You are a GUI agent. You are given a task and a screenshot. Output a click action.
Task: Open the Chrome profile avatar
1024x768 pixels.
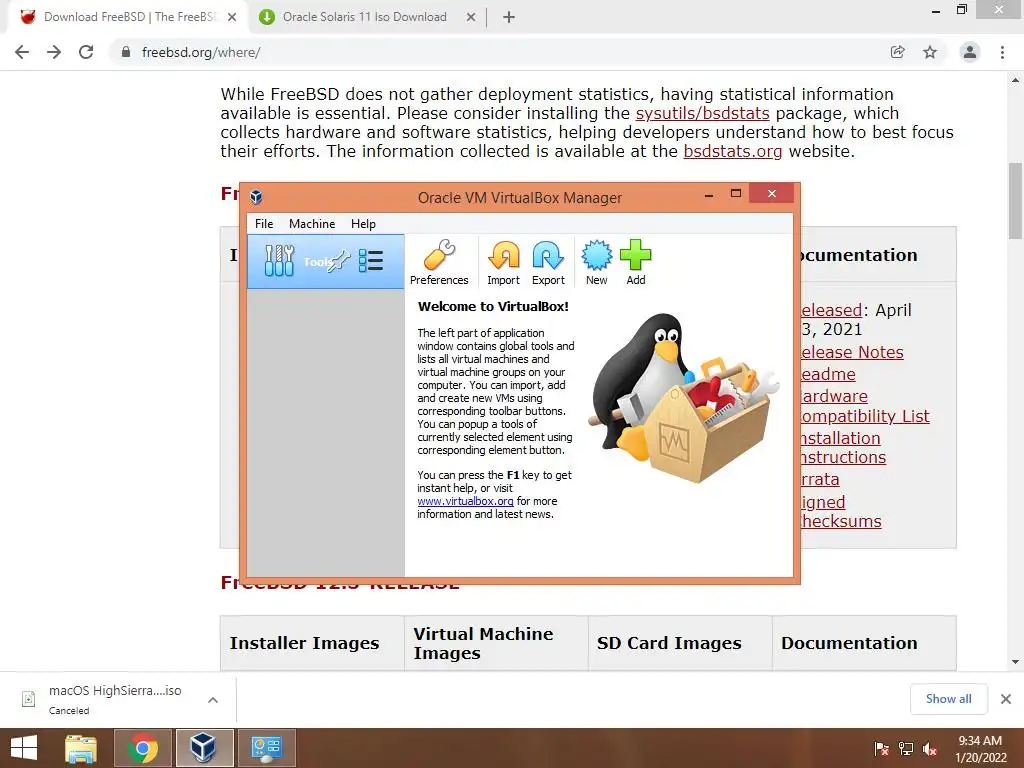tap(970, 52)
